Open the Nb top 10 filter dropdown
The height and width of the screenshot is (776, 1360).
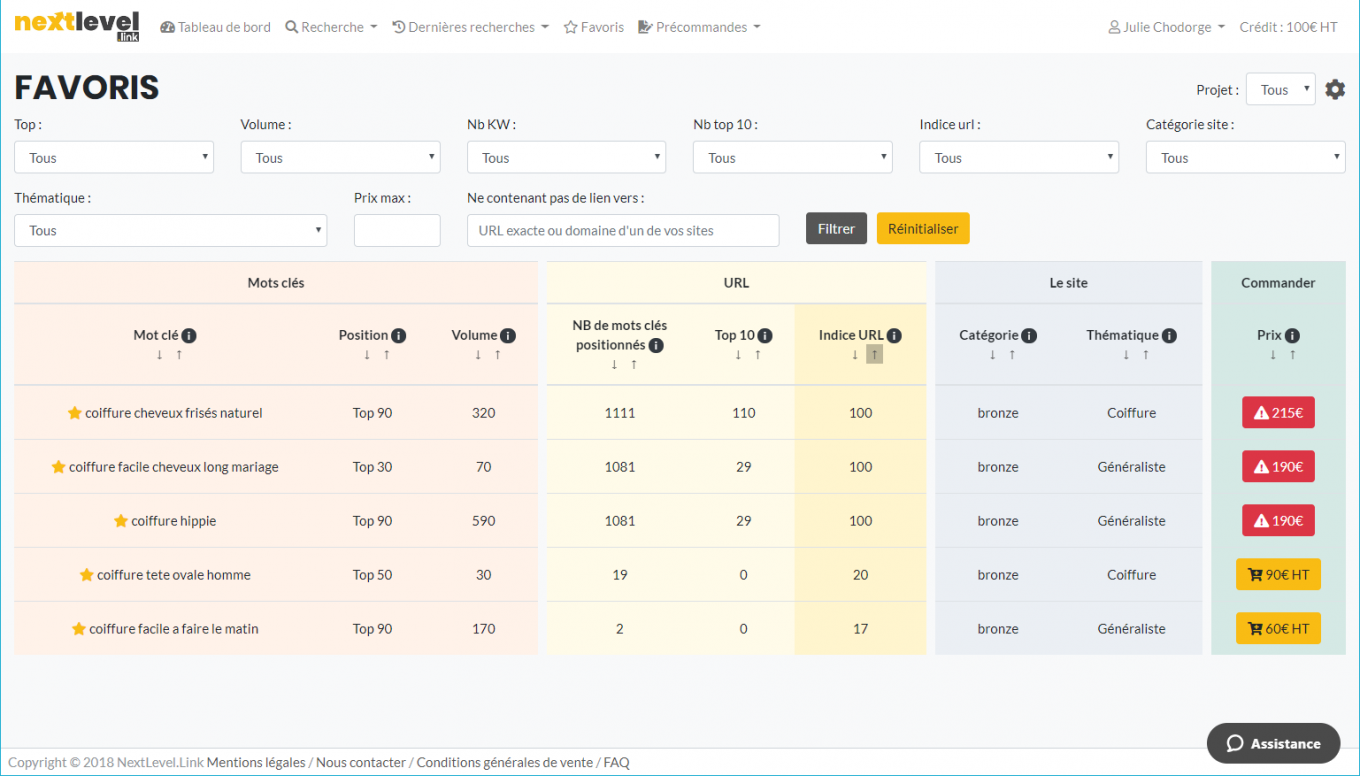(x=792, y=157)
